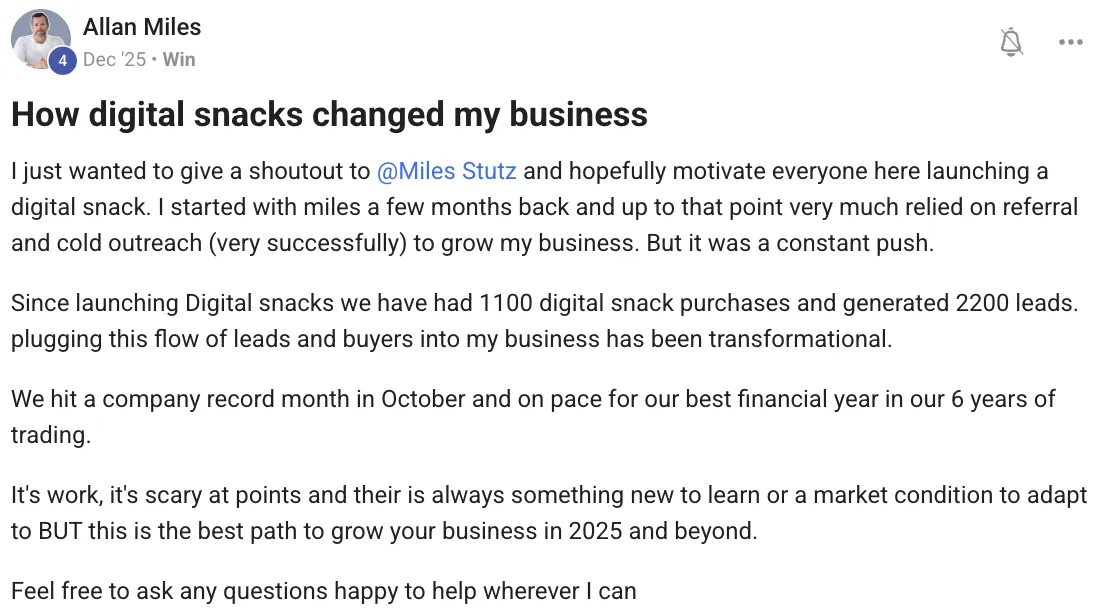This screenshot has width=1098, height=612.
Task: Open Allan Miles' profile from author name
Action: pyautogui.click(x=141, y=27)
